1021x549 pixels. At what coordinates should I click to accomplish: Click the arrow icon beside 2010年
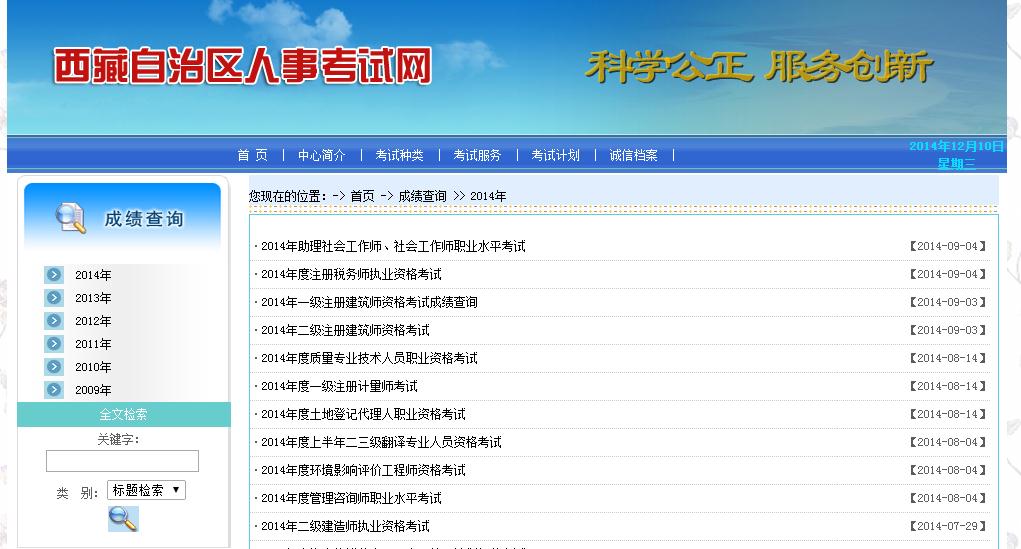coord(54,367)
